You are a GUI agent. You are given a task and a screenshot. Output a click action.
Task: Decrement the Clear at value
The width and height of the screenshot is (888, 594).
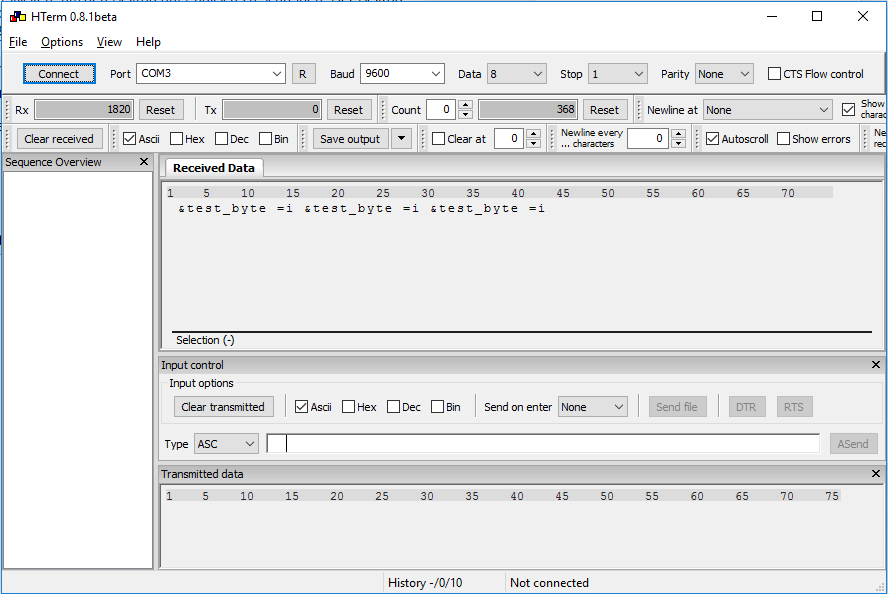533,143
